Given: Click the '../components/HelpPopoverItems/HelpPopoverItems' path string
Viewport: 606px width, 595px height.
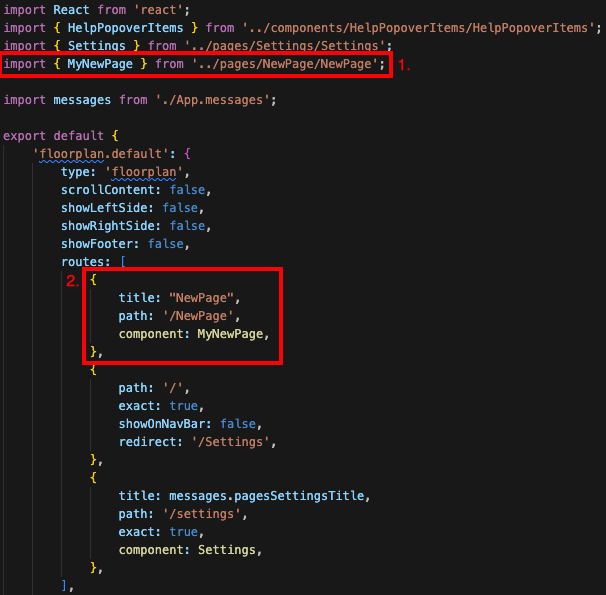Looking at the screenshot, I should [418, 28].
